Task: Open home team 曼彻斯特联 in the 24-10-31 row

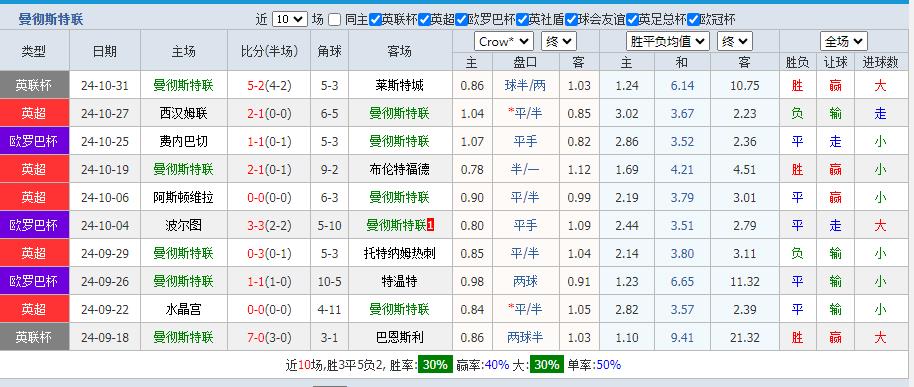Action: point(184,86)
